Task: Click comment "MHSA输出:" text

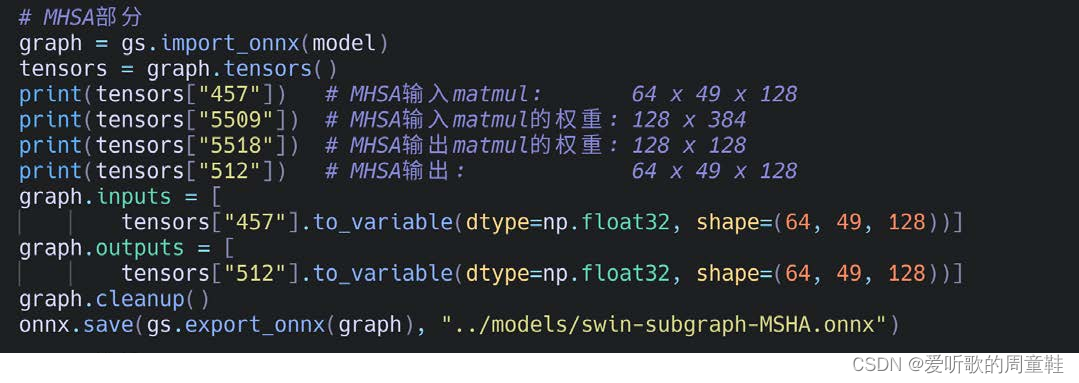Action: tap(407, 171)
